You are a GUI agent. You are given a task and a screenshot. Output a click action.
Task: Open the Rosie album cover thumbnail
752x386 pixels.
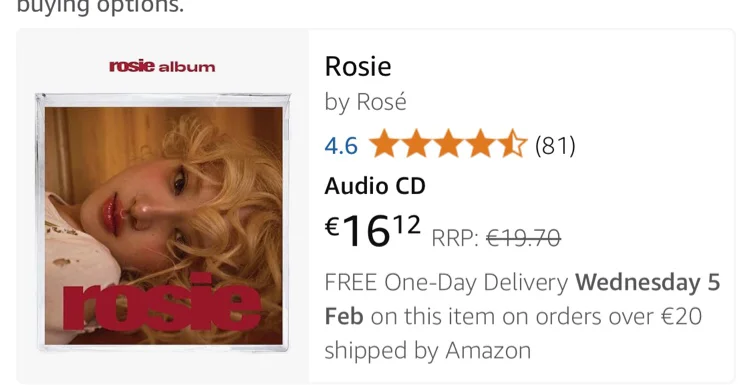pyautogui.click(x=163, y=222)
